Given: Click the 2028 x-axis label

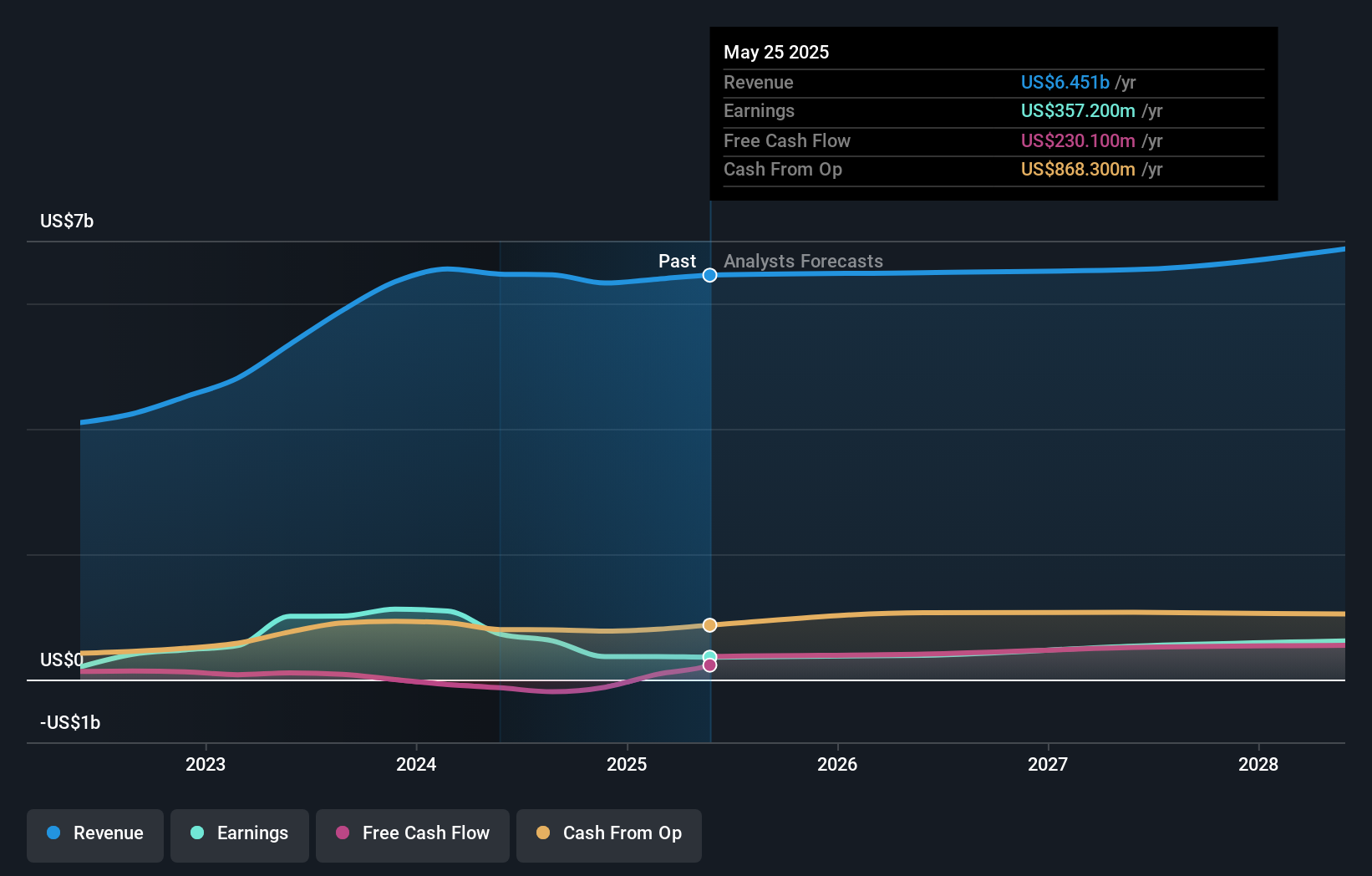Looking at the screenshot, I should click(1258, 764).
